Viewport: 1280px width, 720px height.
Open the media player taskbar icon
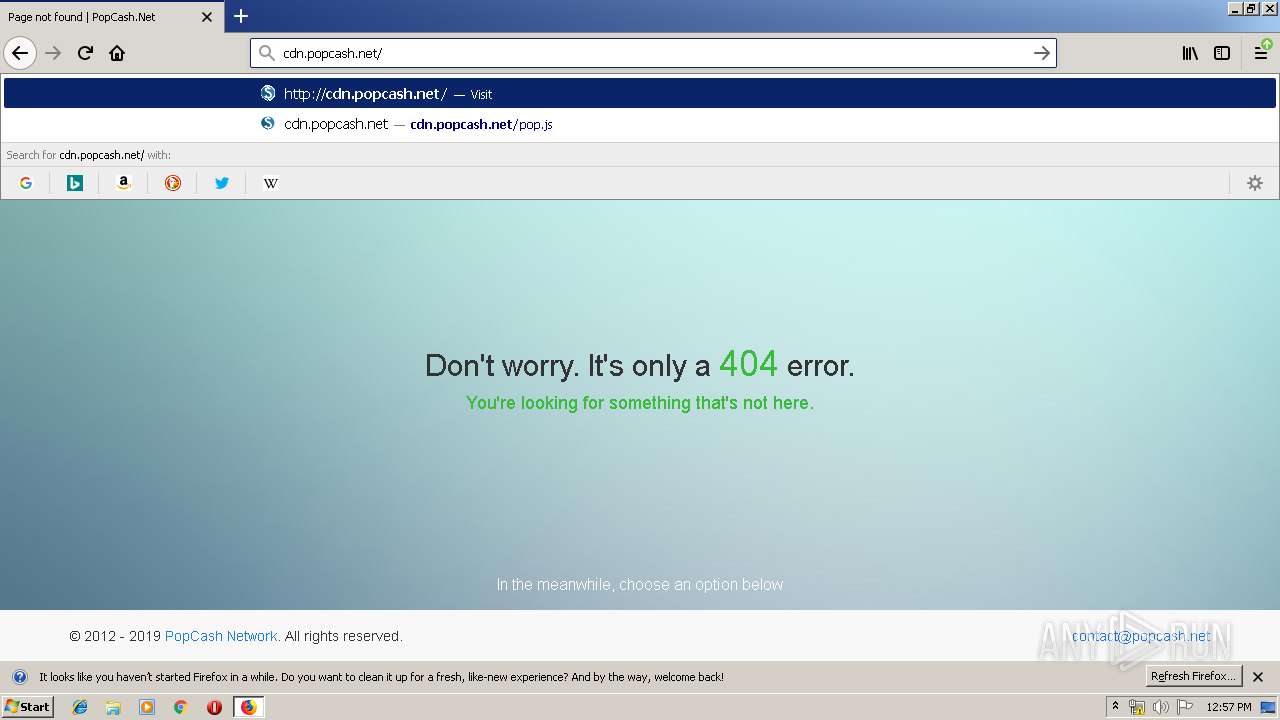click(x=147, y=707)
